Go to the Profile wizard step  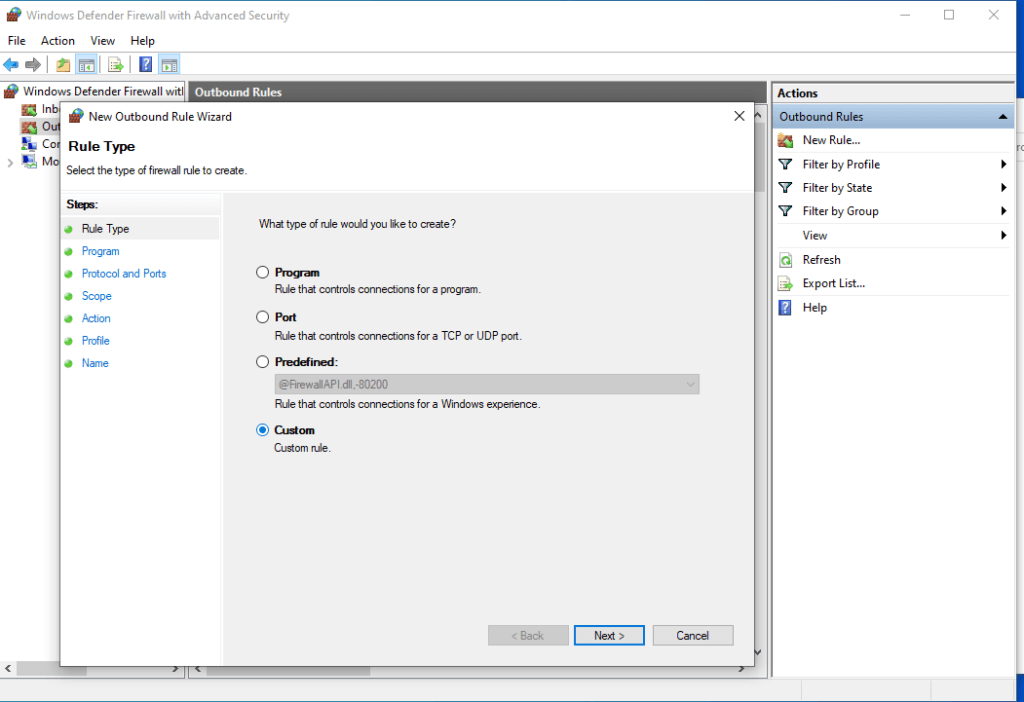click(95, 341)
